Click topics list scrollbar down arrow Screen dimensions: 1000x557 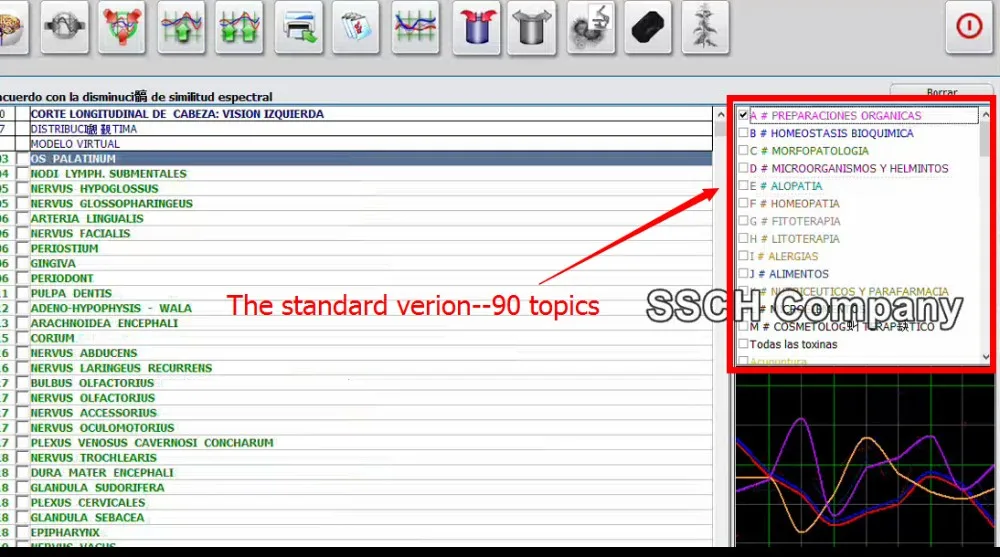pyautogui.click(x=985, y=357)
